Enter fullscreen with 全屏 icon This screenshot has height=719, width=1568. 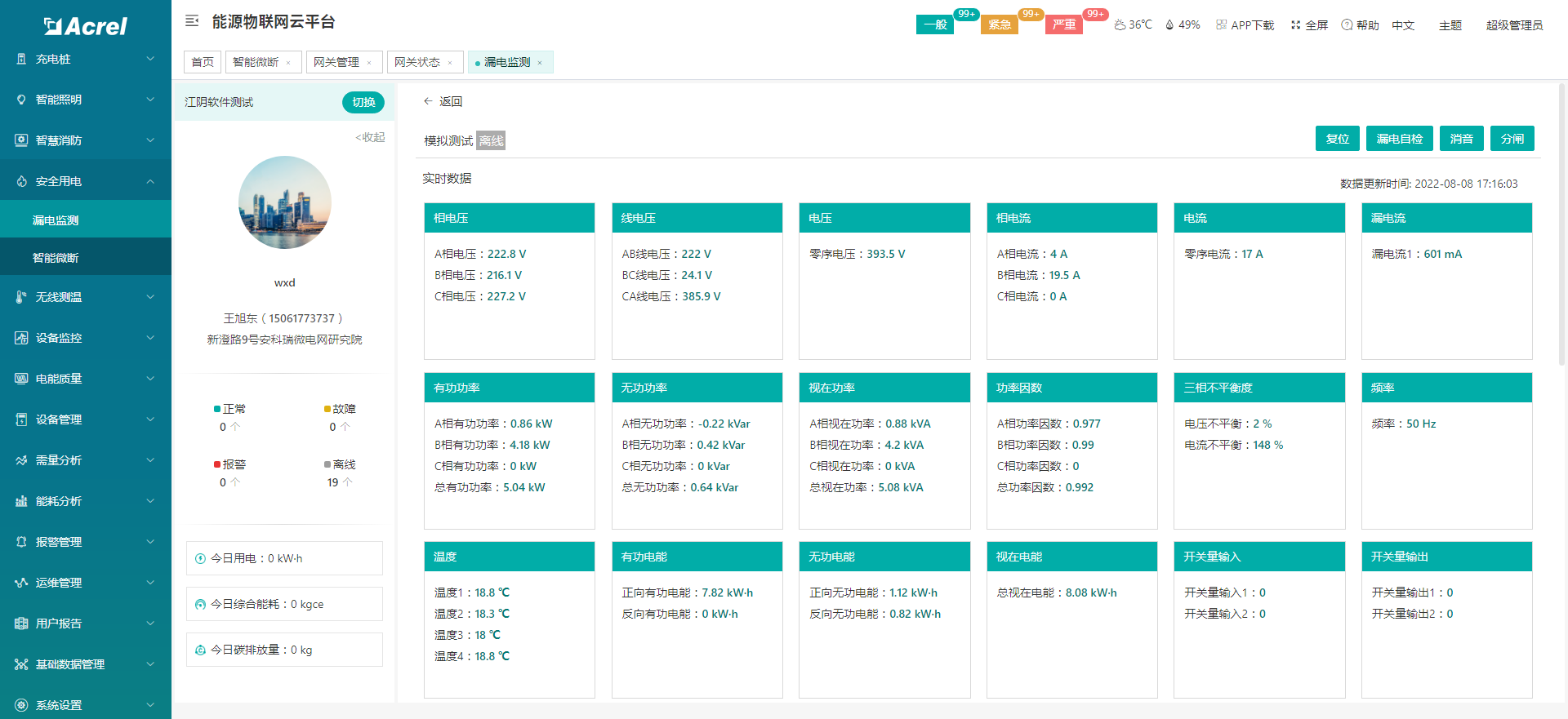pyautogui.click(x=1295, y=25)
